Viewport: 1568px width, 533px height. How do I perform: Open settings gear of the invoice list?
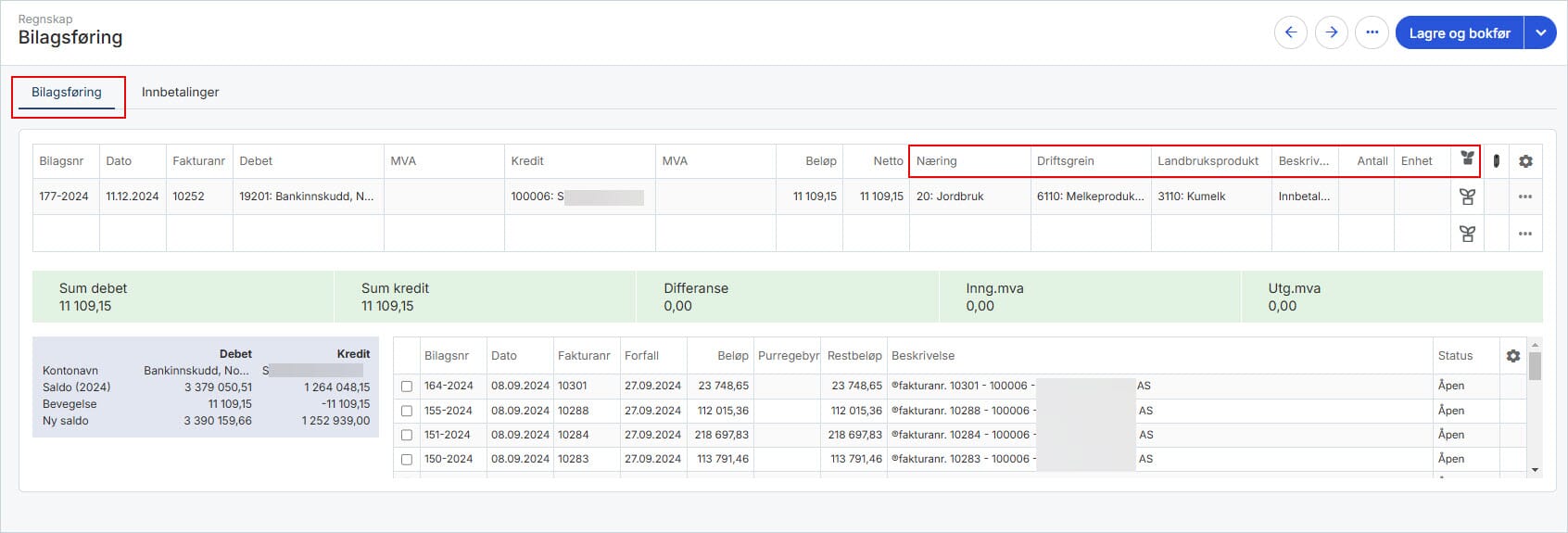click(x=1513, y=356)
